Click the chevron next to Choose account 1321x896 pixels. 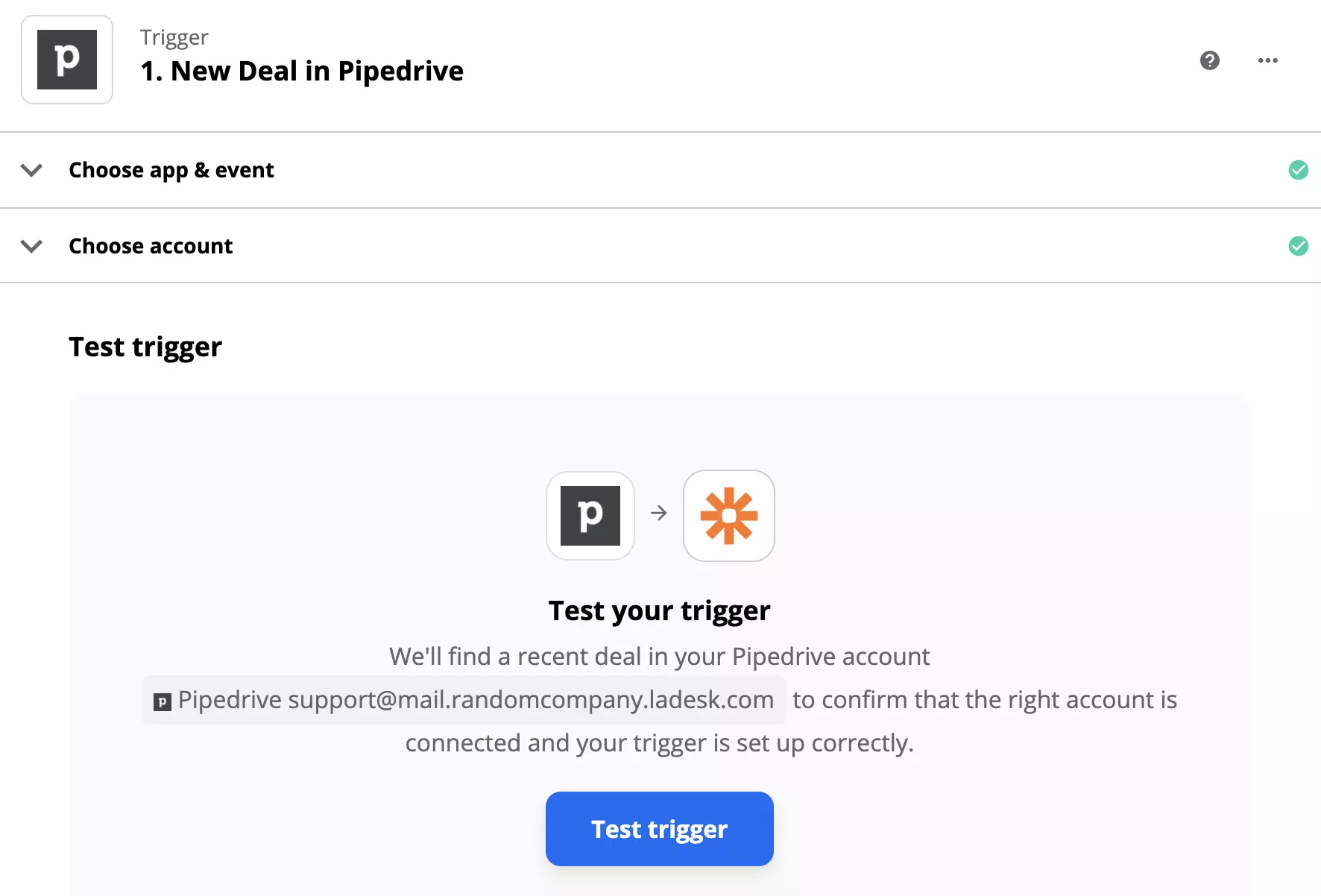31,246
